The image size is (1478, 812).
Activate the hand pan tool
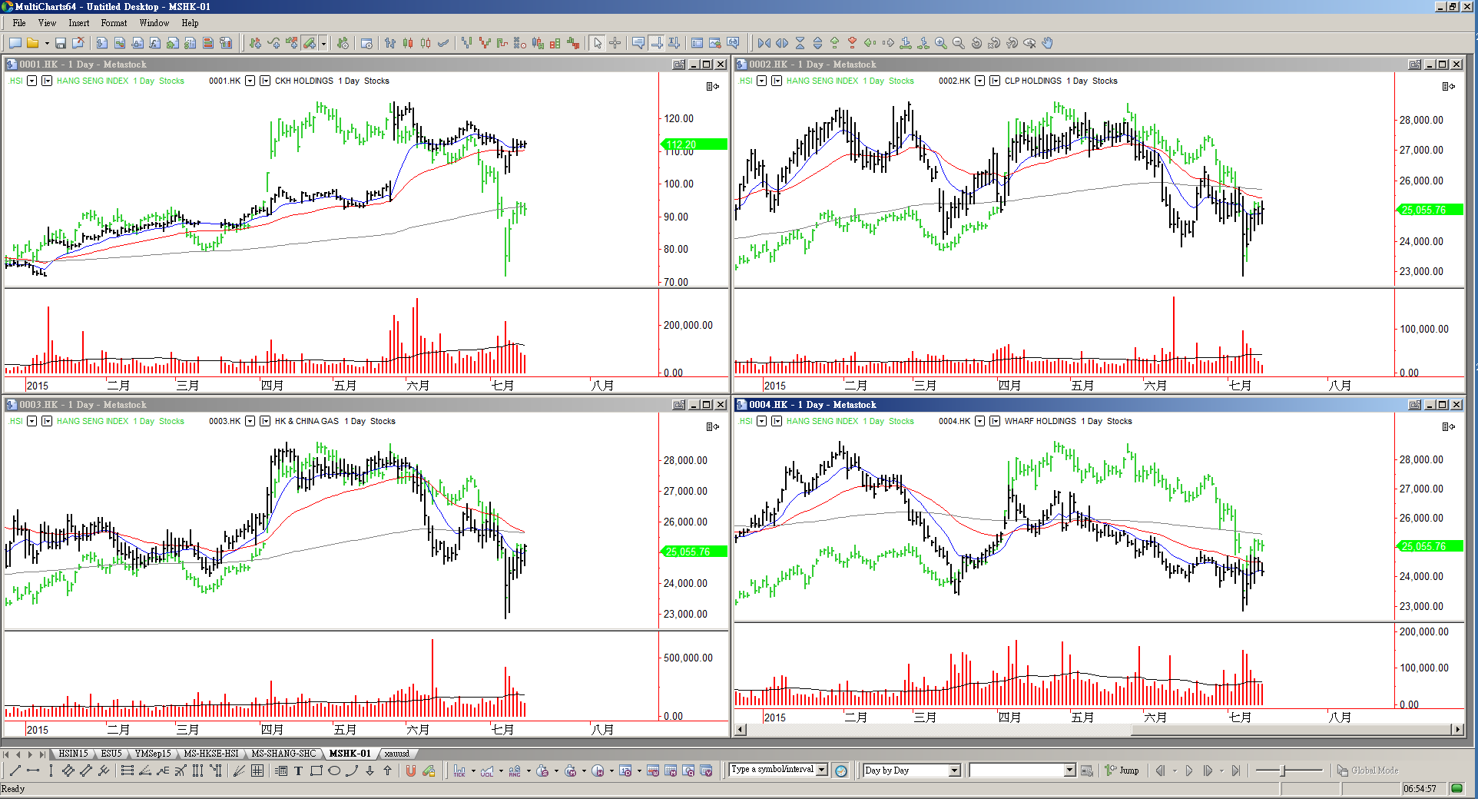point(1048,43)
